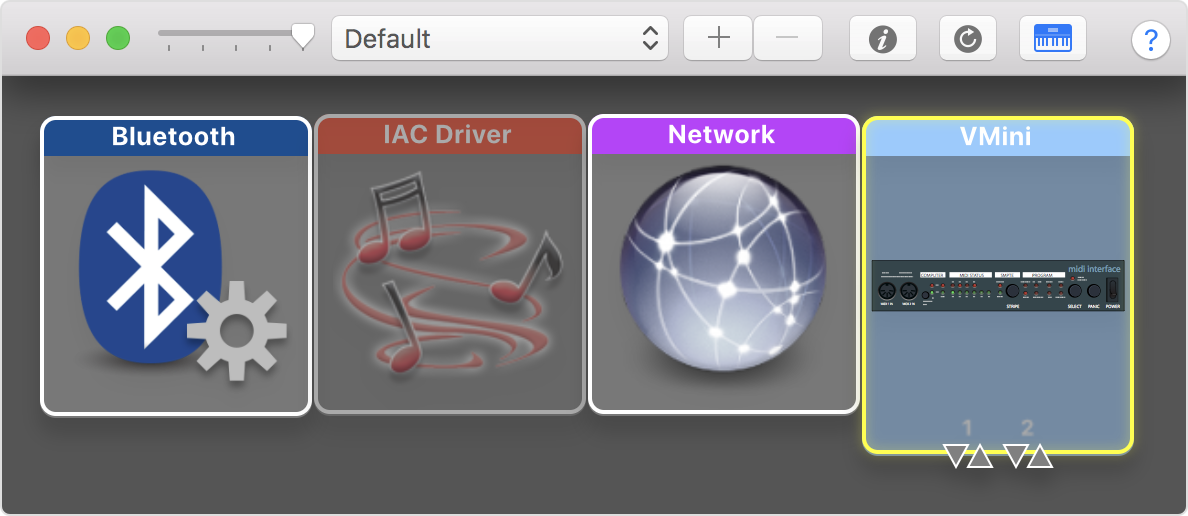Remove device with the minus button
1188x516 pixels.
pos(788,38)
